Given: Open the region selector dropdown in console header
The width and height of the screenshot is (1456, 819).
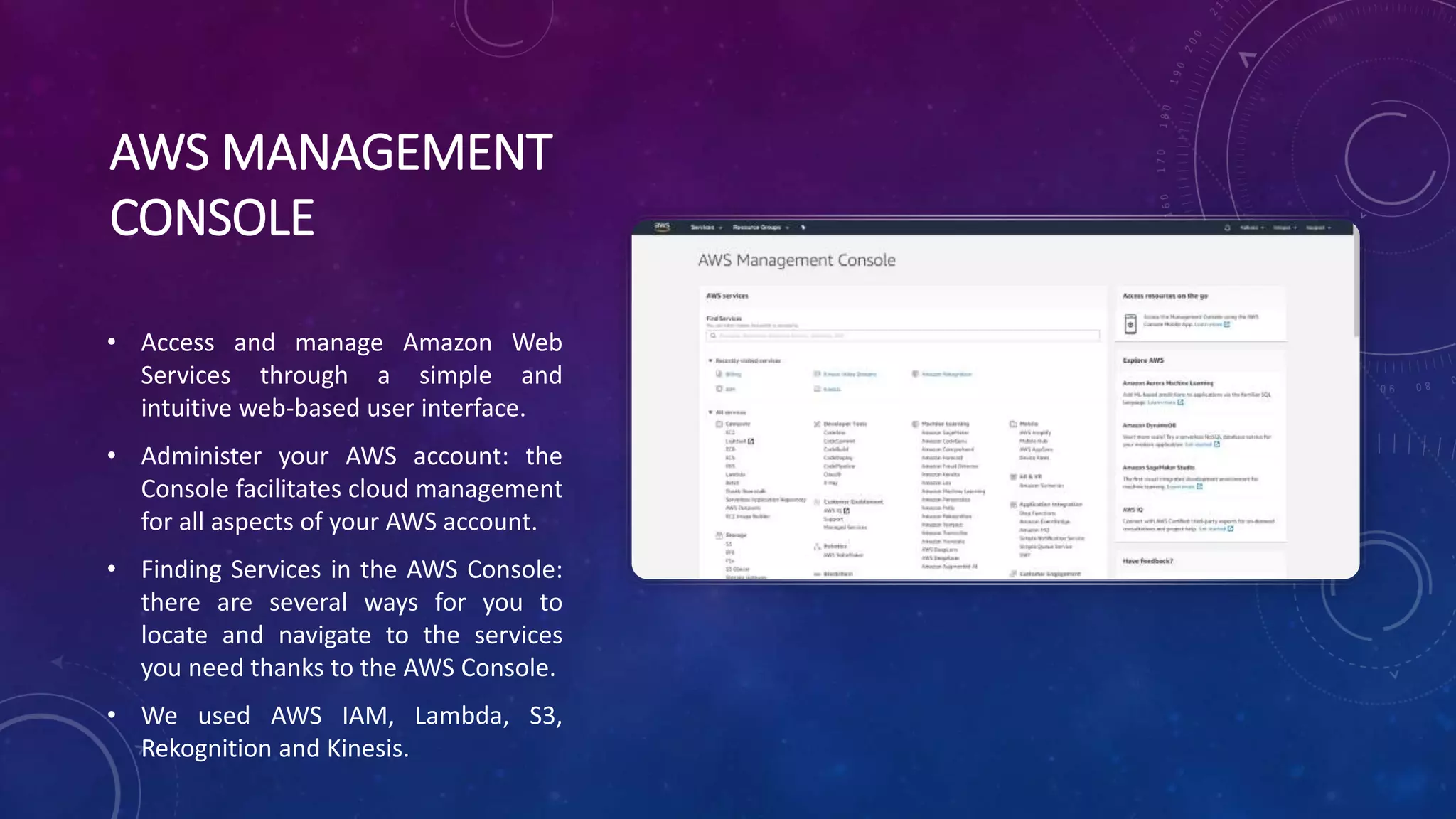Looking at the screenshot, I should [x=1285, y=227].
